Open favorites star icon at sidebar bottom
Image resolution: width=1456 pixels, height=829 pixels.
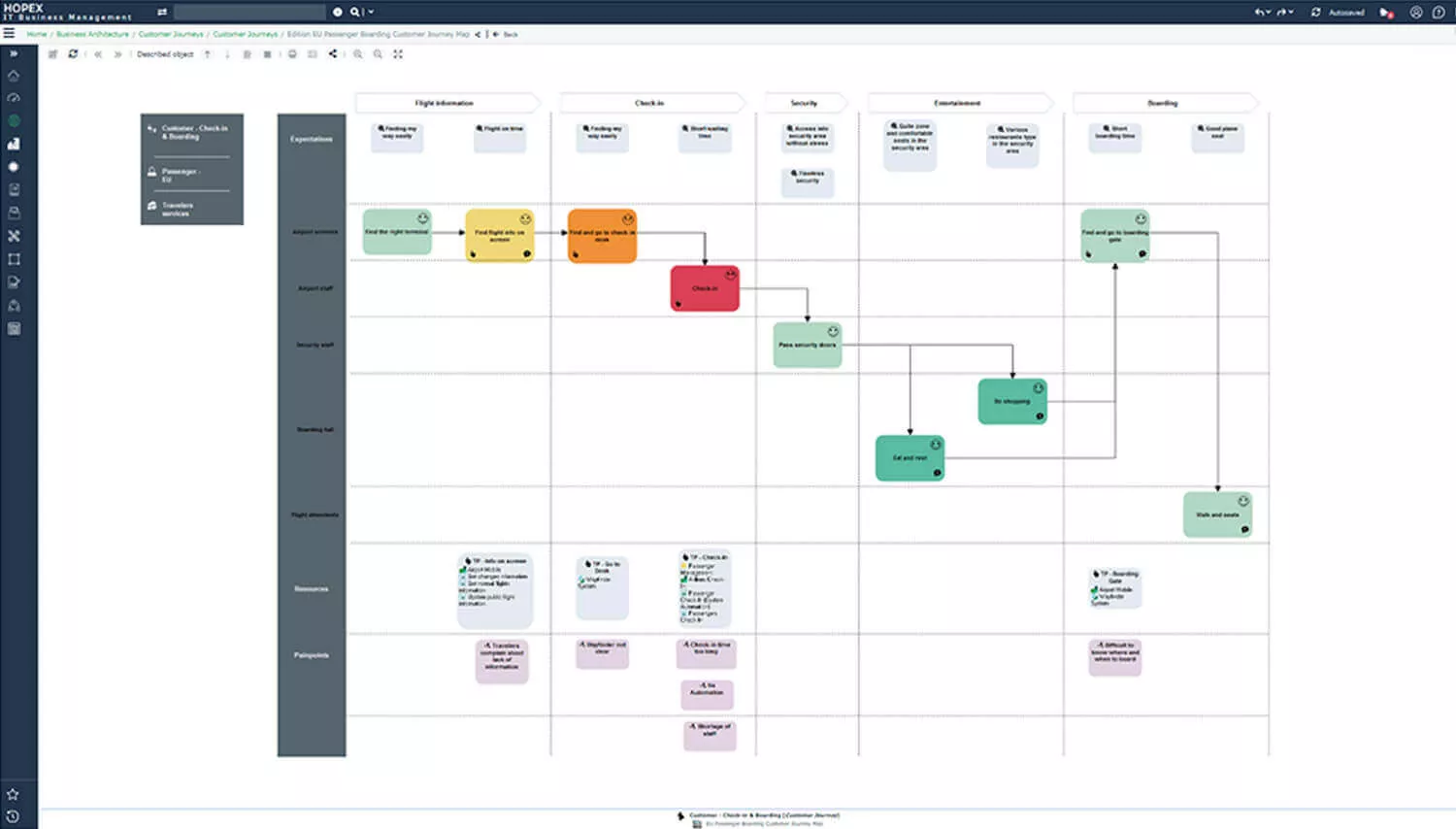13,794
